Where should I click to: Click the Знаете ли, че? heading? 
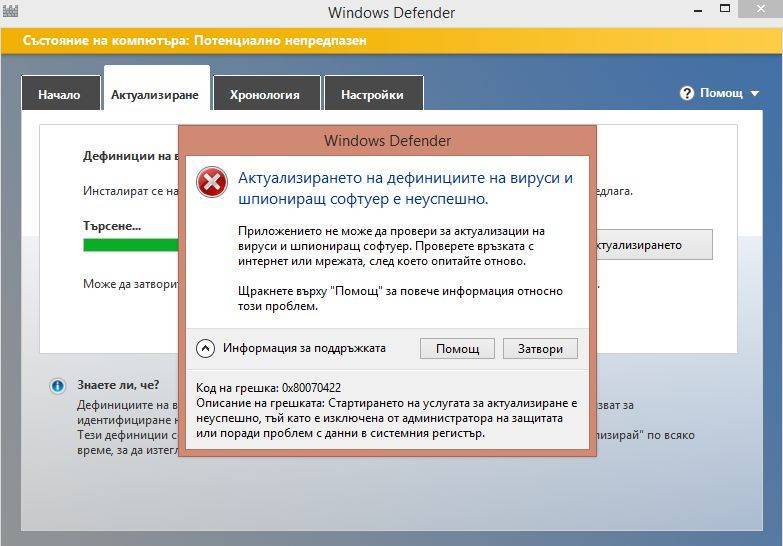click(118, 385)
